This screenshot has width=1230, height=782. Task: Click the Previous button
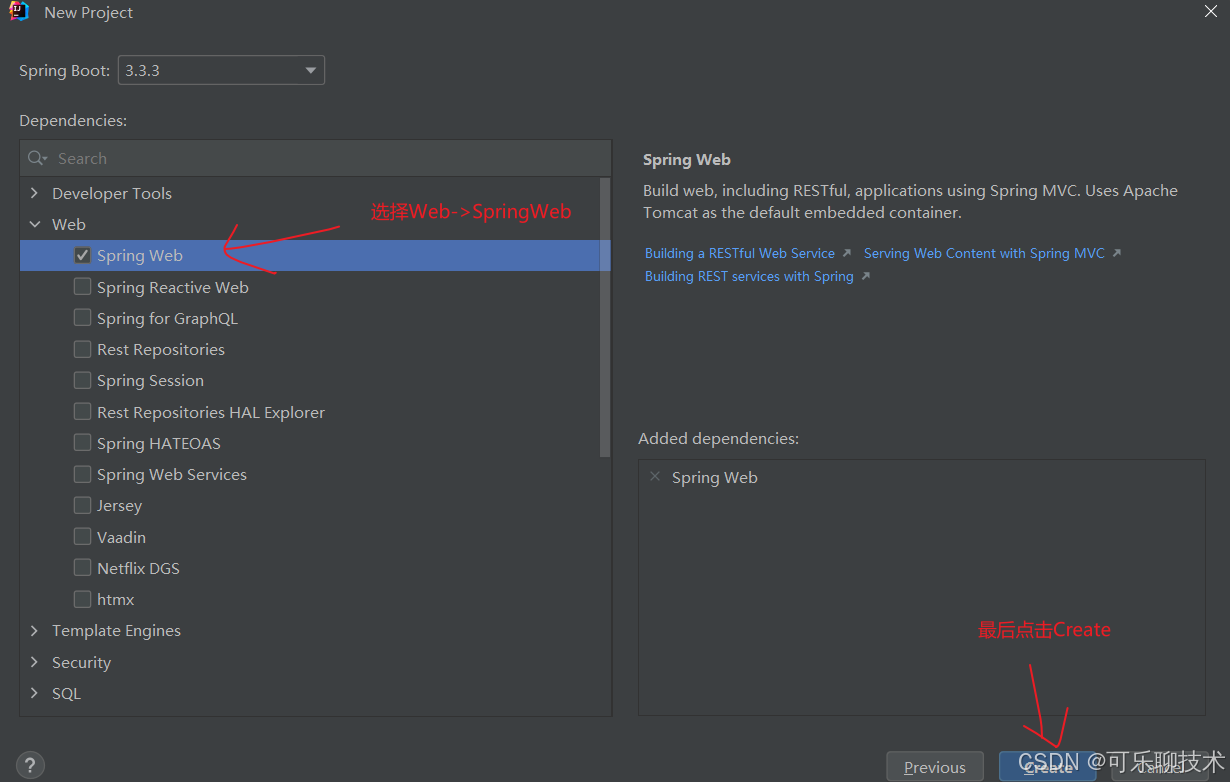pos(935,767)
